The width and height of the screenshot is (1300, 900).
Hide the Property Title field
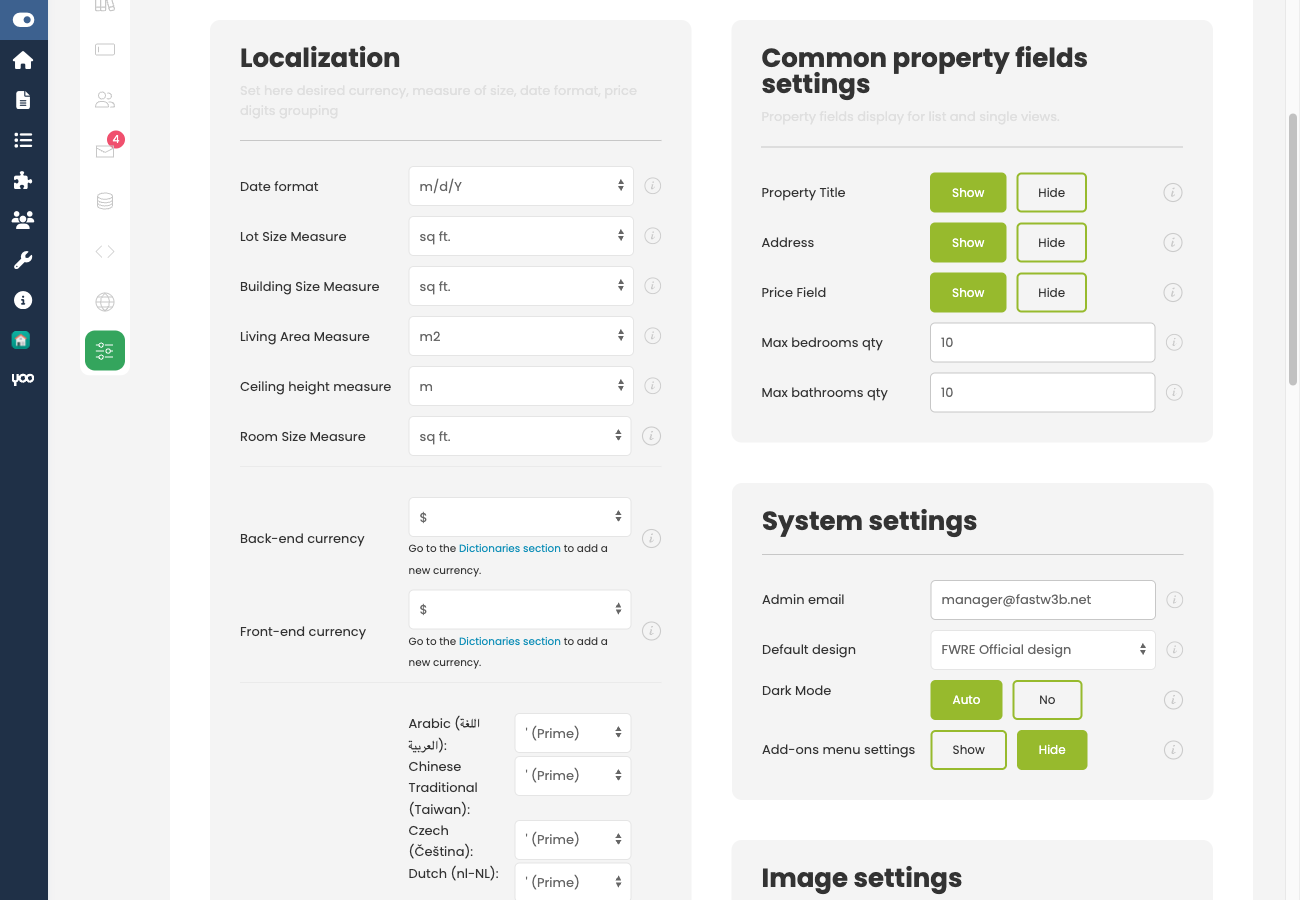point(1051,192)
